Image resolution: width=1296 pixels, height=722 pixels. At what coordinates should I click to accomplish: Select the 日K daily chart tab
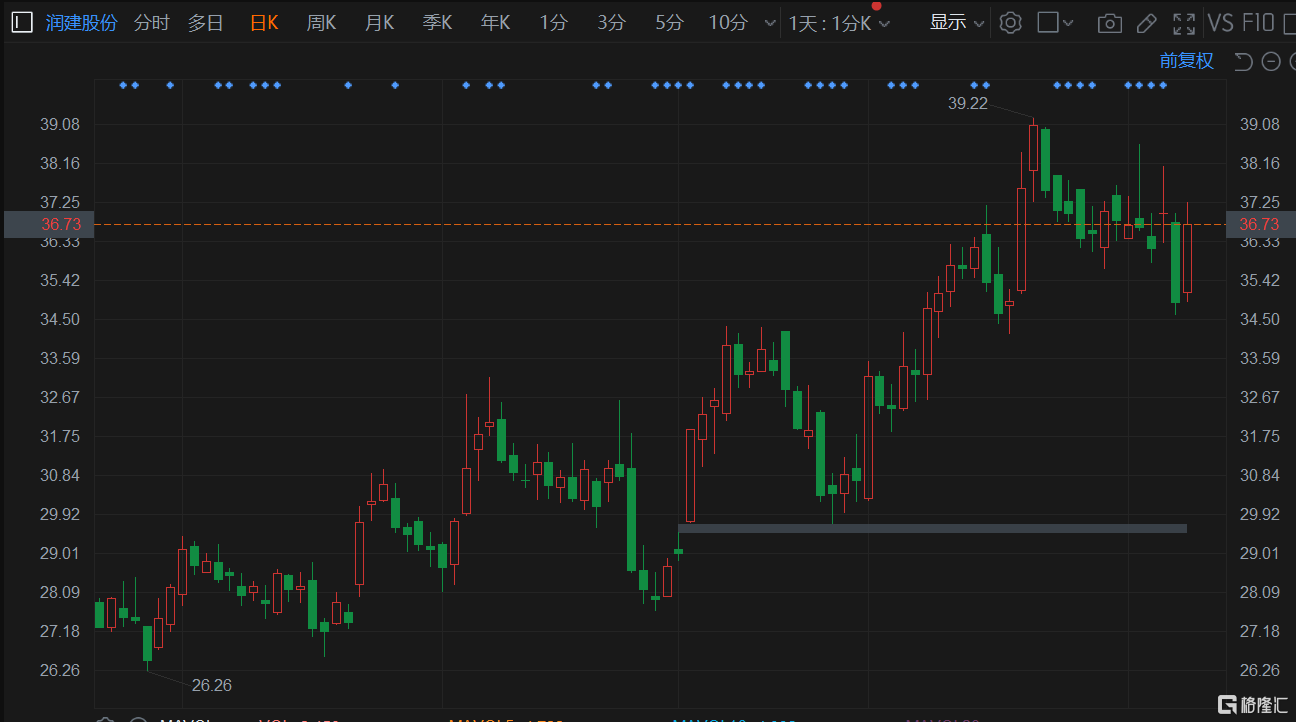(x=263, y=23)
